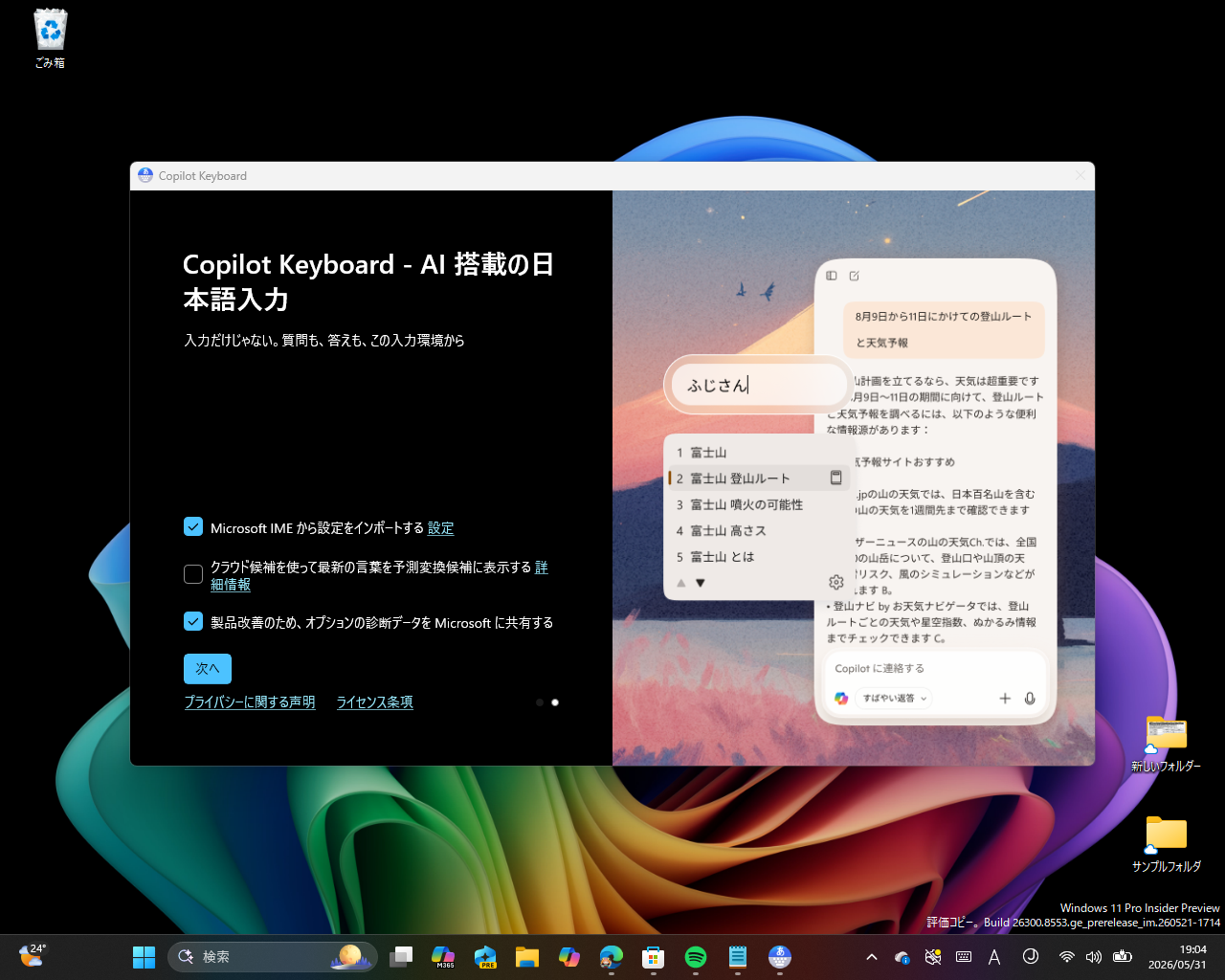Screen dimensions: 1225x980
Task: Click the 検索 taskbar search box
Action: [x=273, y=956]
